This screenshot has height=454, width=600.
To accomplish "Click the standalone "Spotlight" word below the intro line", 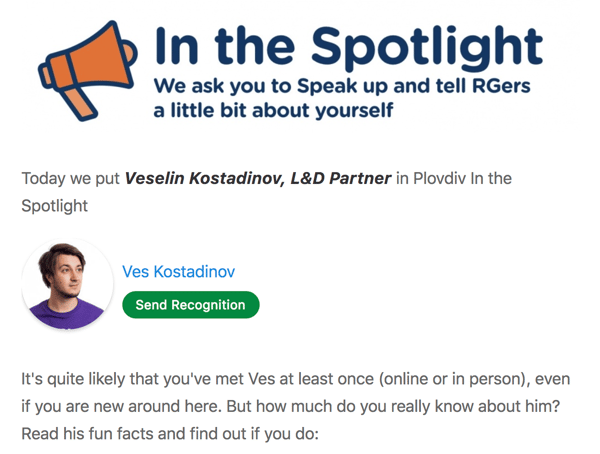I will click(x=54, y=205).
